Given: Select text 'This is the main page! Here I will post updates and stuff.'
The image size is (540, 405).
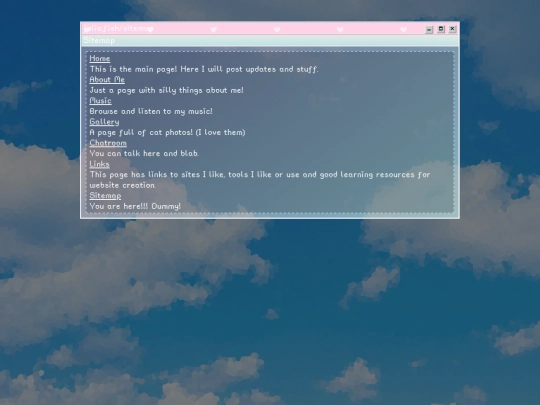Looking at the screenshot, I should point(204,69).
